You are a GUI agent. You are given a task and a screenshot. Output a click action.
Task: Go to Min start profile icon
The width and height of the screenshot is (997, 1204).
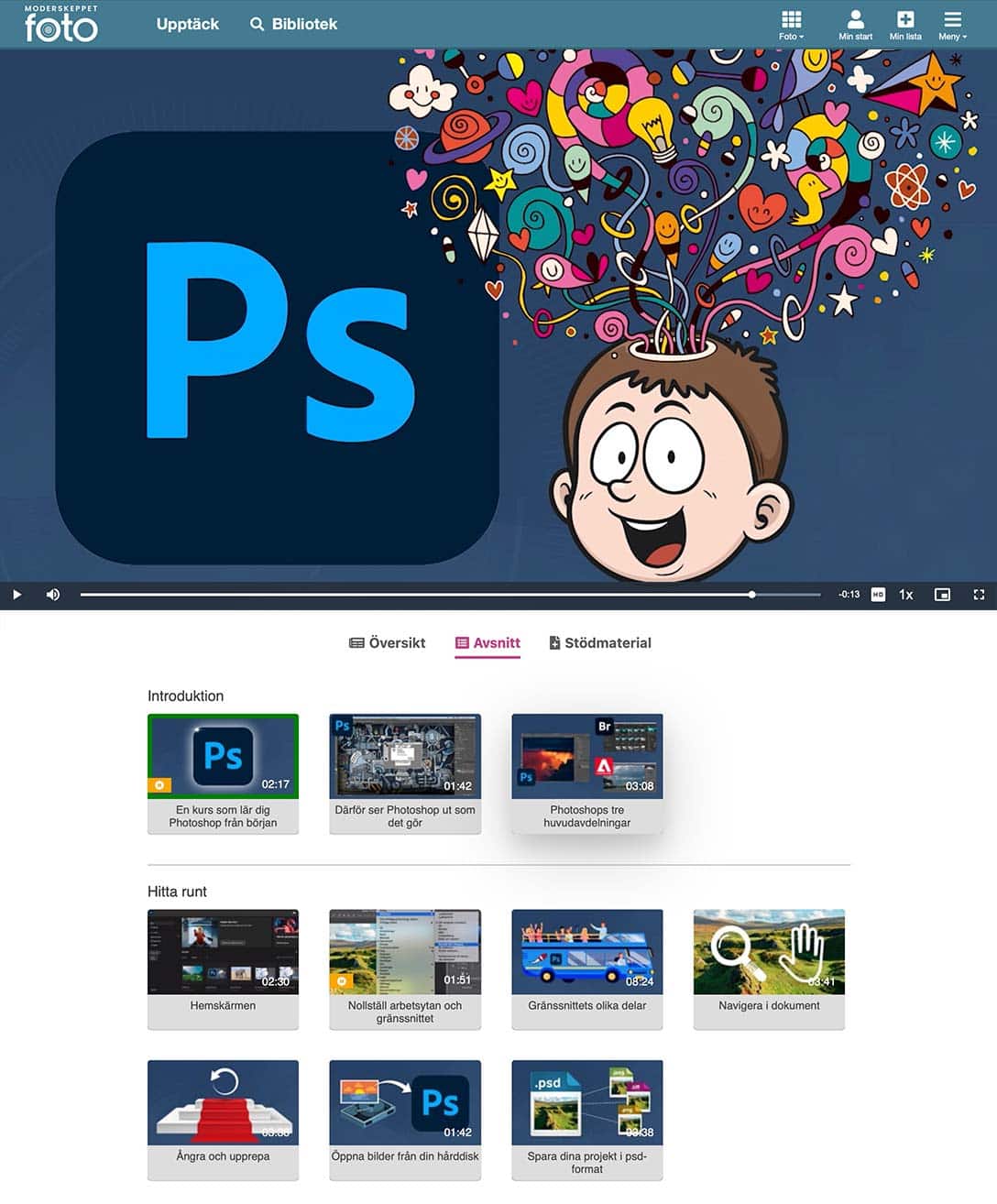[855, 26]
